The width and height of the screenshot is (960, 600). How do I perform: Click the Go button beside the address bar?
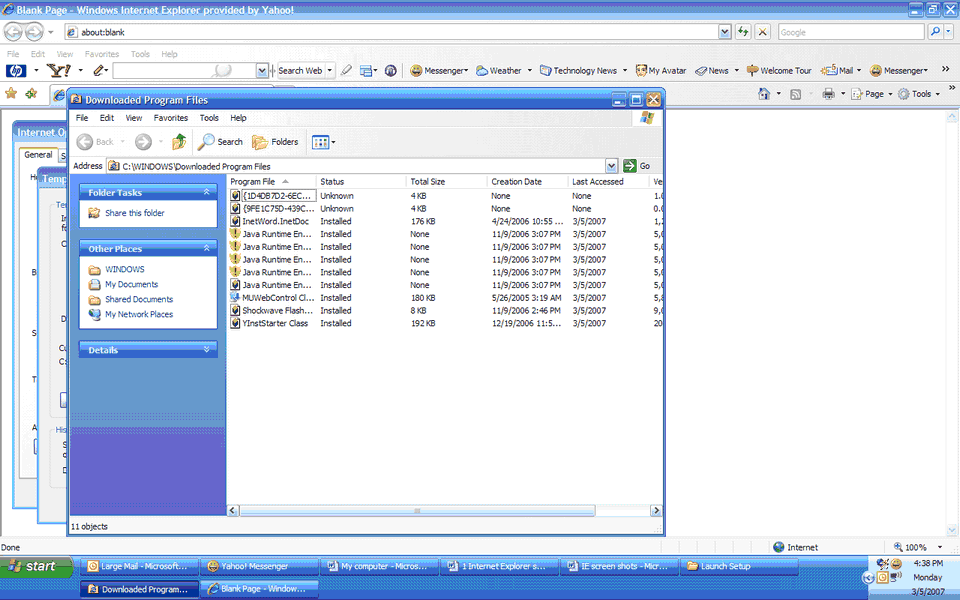click(637, 166)
